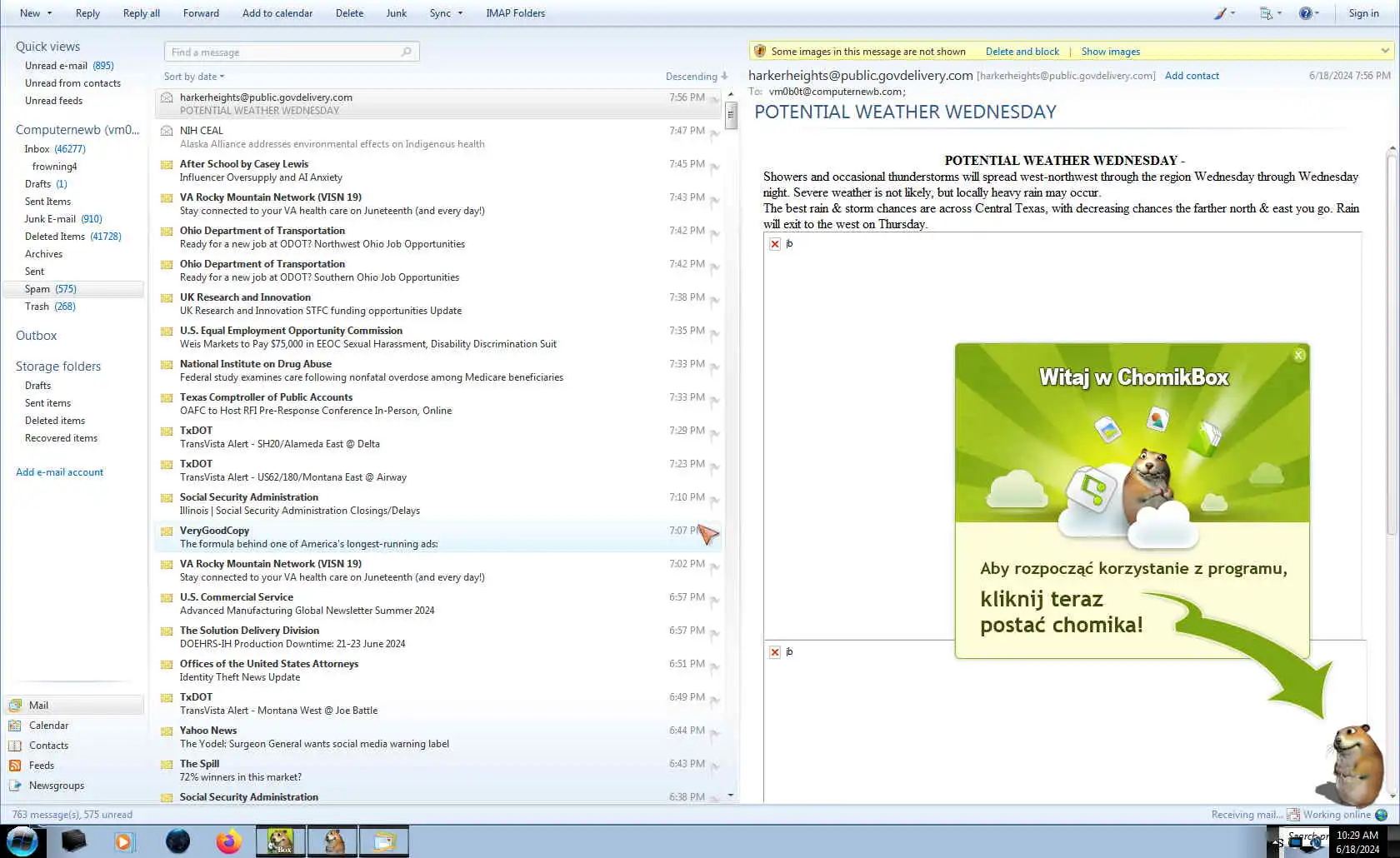The height and width of the screenshot is (858, 1400).
Task: Select the Spam folder
Action: 73,289
